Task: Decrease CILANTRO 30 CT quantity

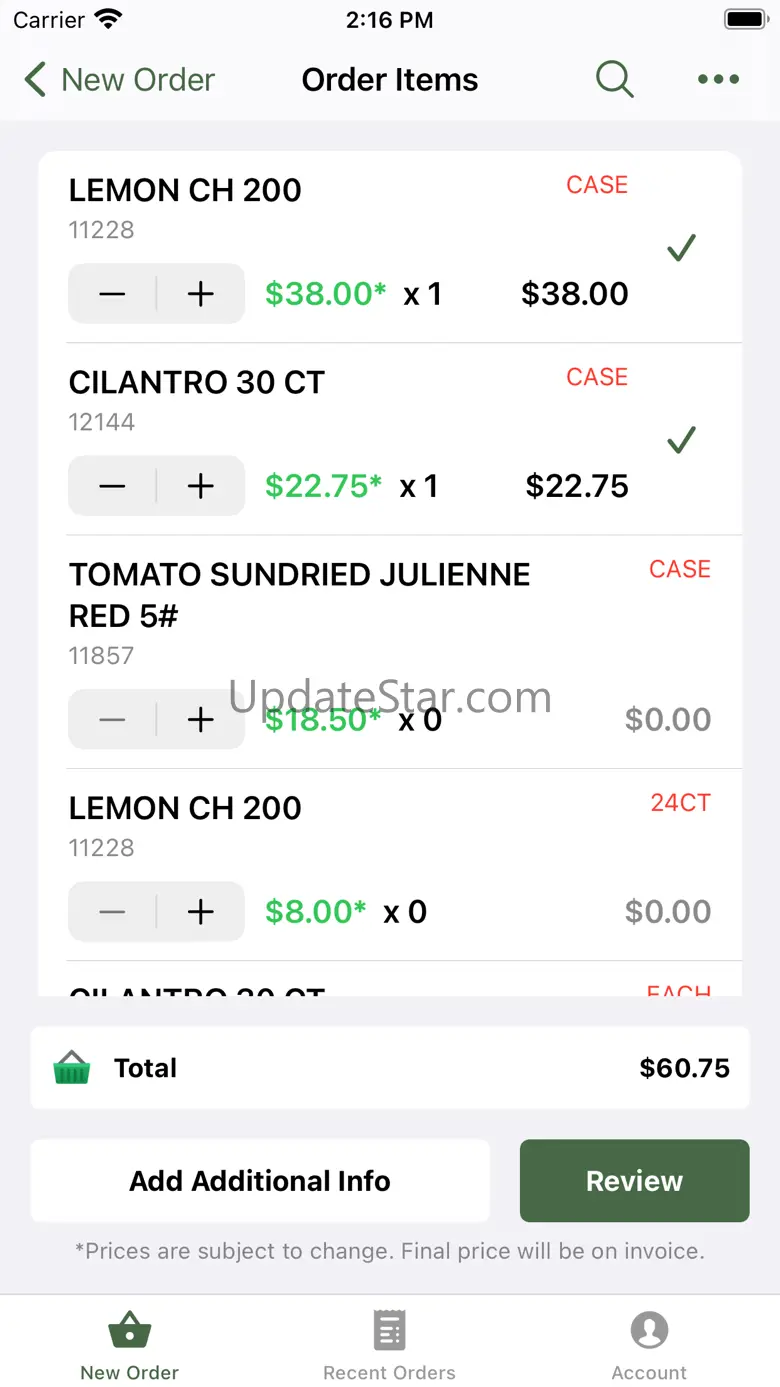Action: coord(112,486)
